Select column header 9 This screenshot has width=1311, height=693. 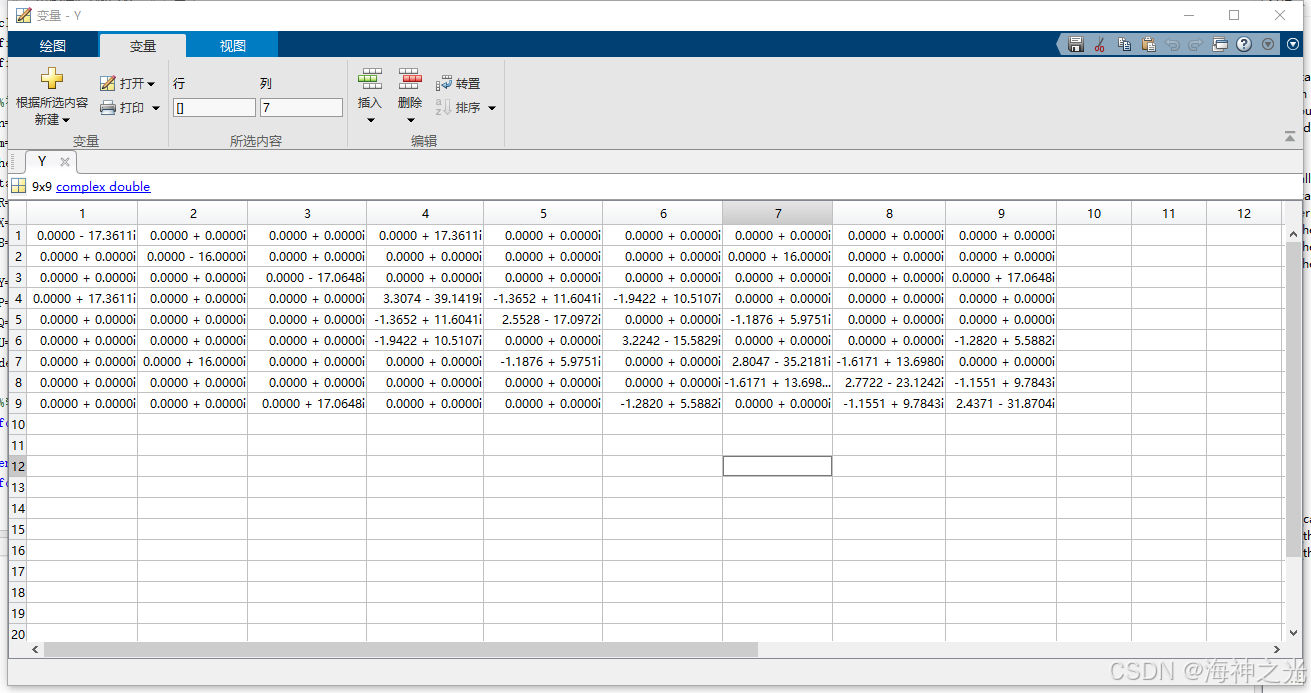1001,213
